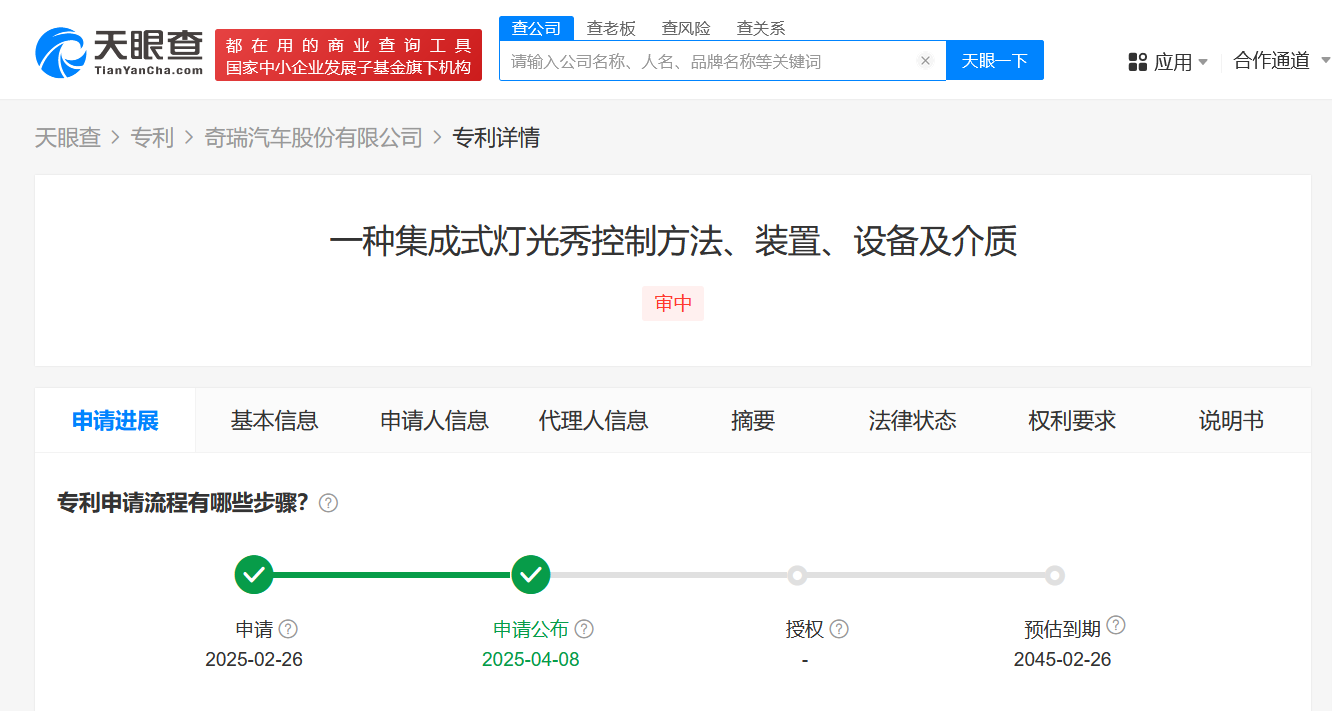Click help icon next to 申请公布
This screenshot has width=1332, height=711.
tap(584, 629)
